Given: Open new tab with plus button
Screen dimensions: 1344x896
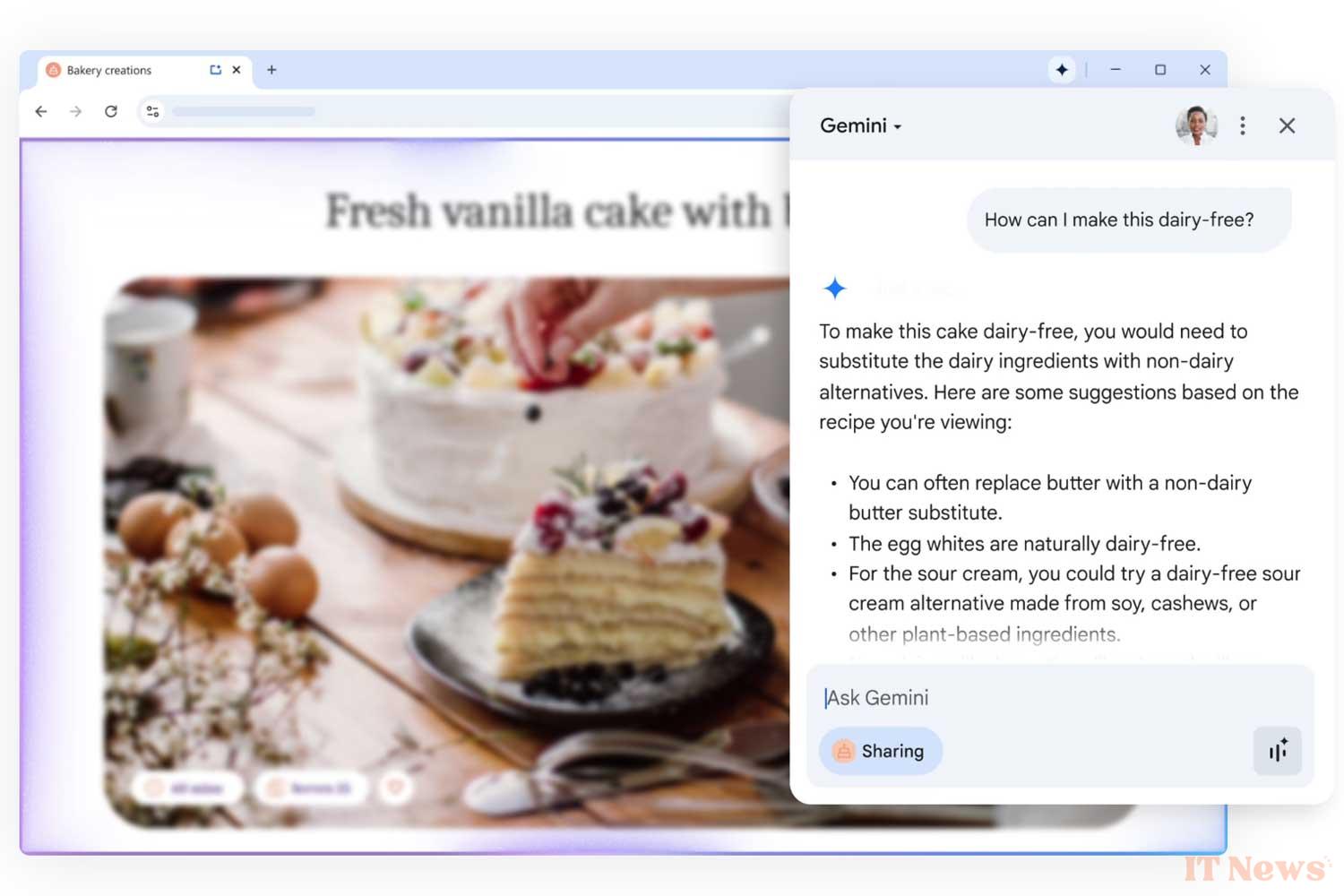Looking at the screenshot, I should [x=271, y=70].
